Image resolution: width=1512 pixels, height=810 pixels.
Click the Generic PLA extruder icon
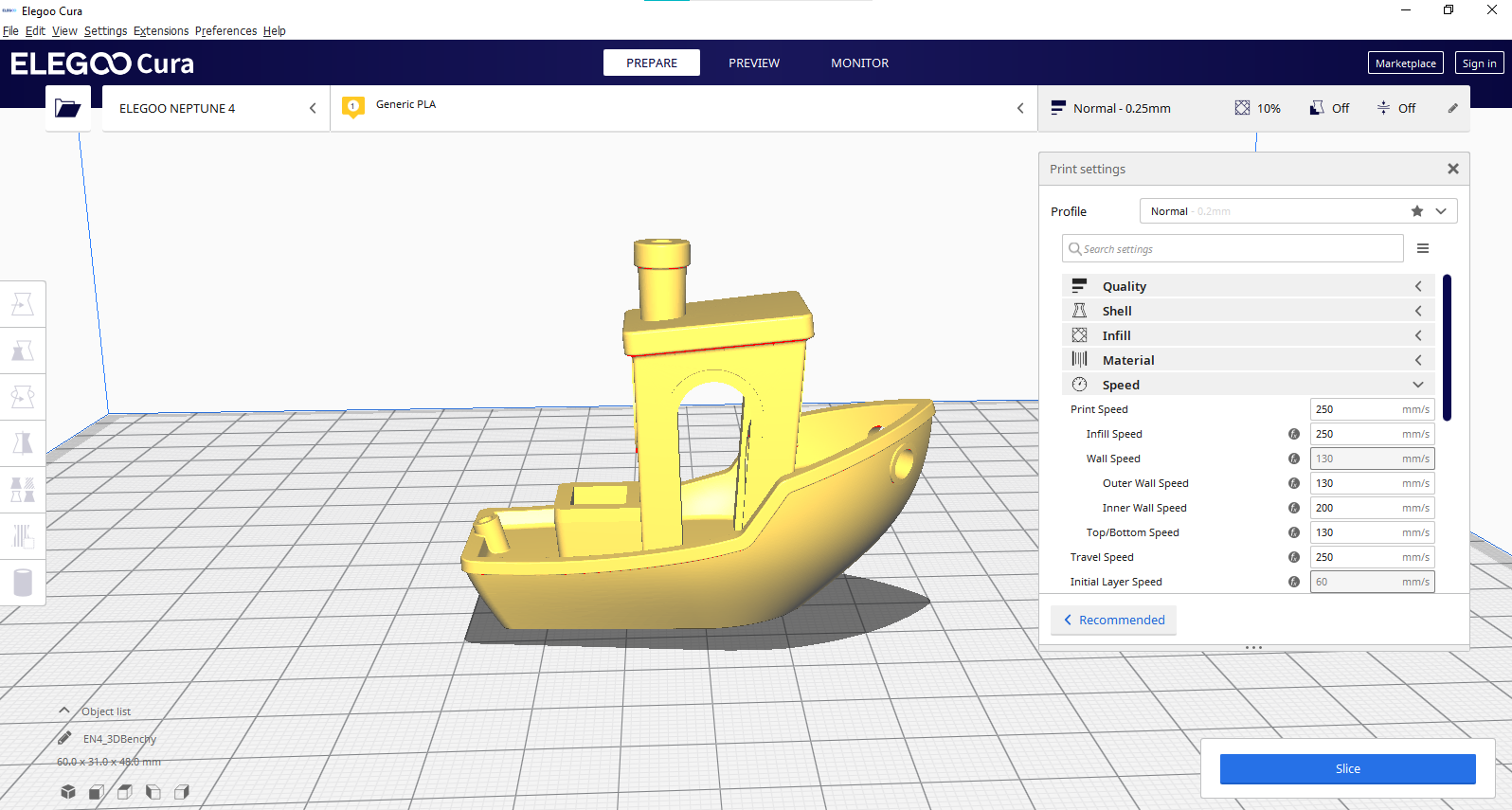(x=353, y=107)
